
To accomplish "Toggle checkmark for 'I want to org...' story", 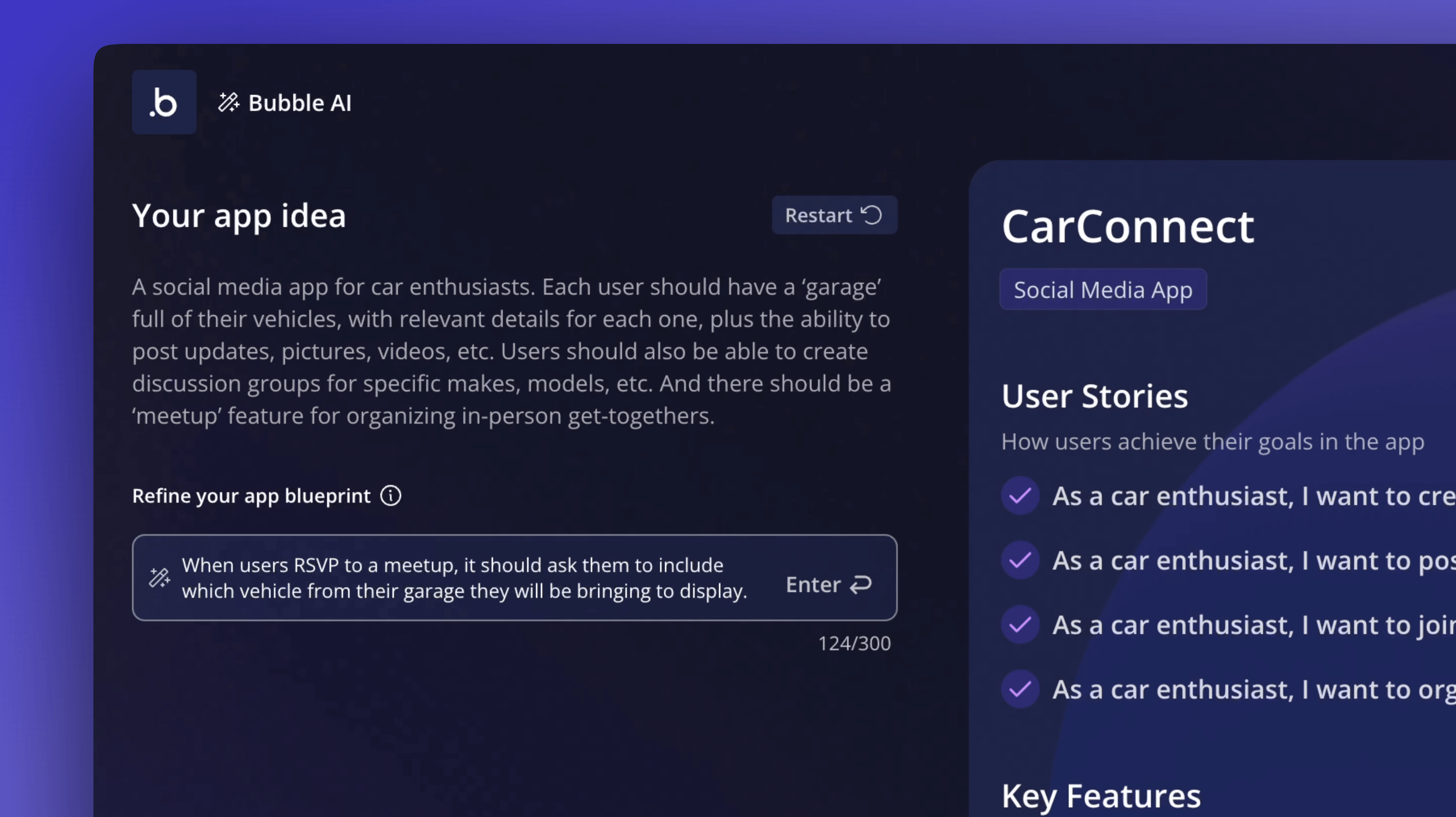I will tap(1020, 689).
